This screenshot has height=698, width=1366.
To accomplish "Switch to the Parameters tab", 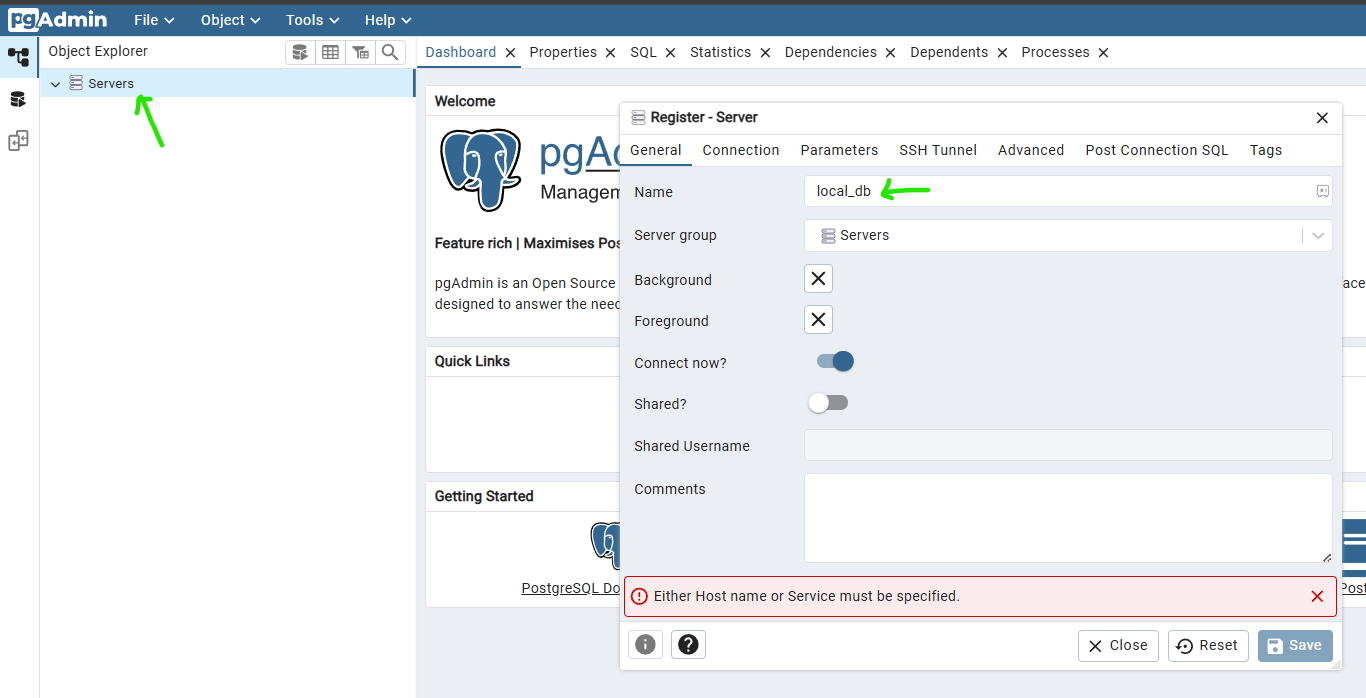I will coord(839,150).
